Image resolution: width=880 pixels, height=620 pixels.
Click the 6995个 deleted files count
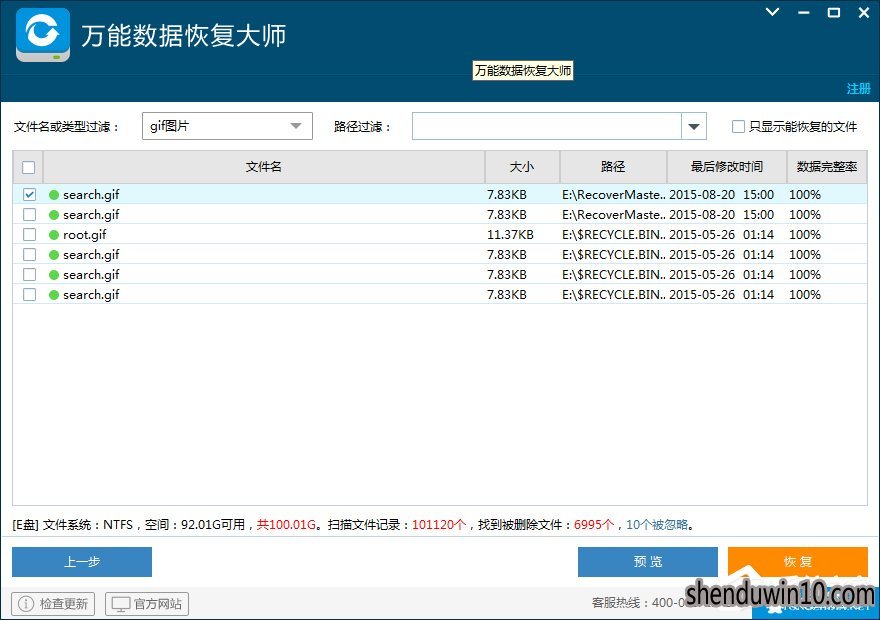594,525
